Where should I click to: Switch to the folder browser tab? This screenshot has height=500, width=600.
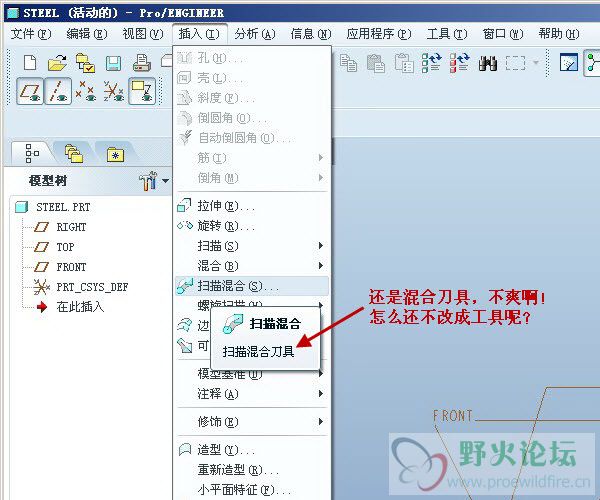pyautogui.click(x=73, y=153)
